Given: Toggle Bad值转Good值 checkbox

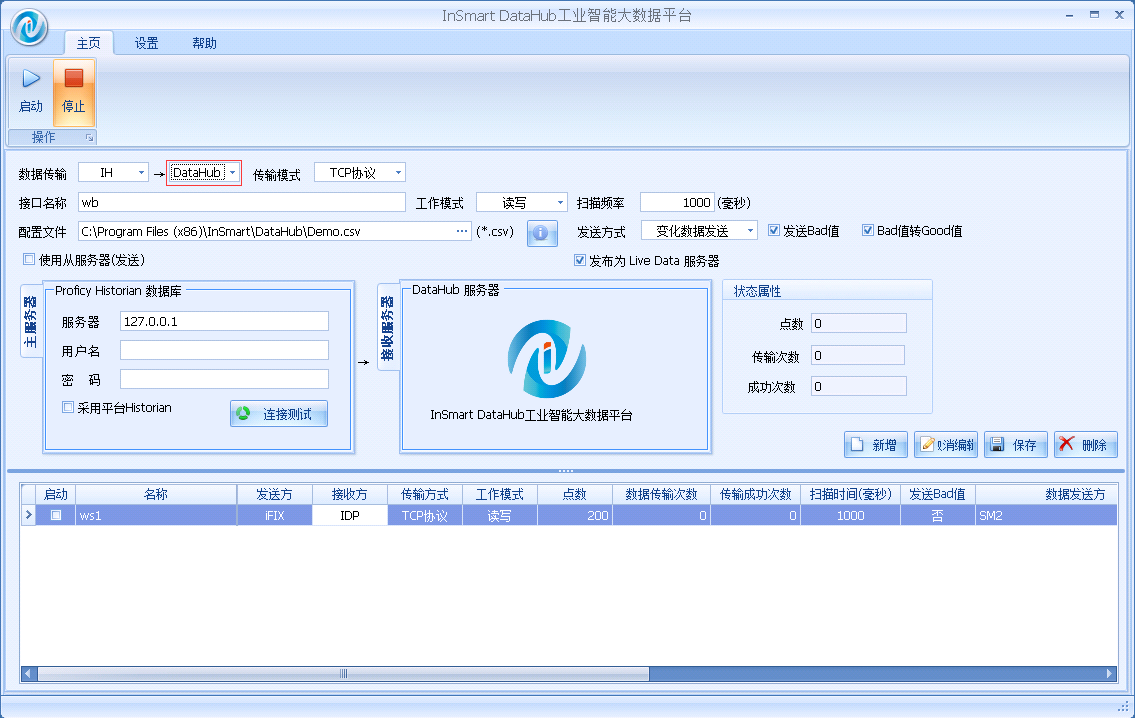Looking at the screenshot, I should click(x=867, y=231).
